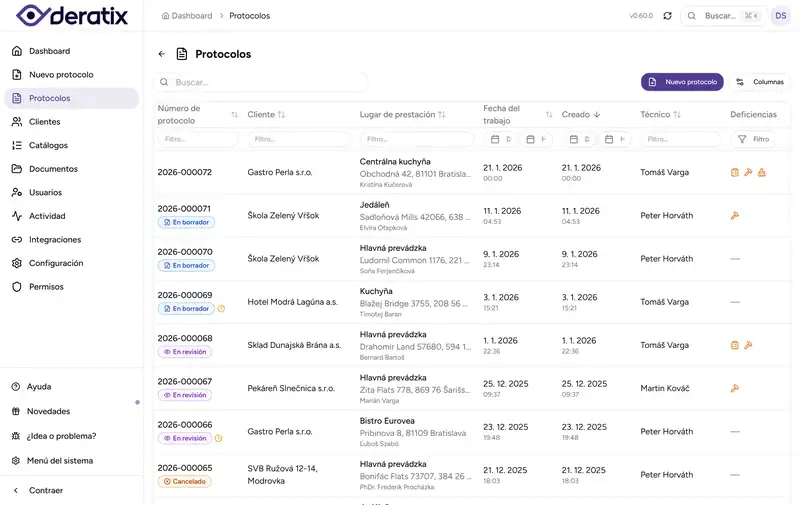
Task: Toggle column visibility with Columnas button
Action: pyautogui.click(x=761, y=82)
